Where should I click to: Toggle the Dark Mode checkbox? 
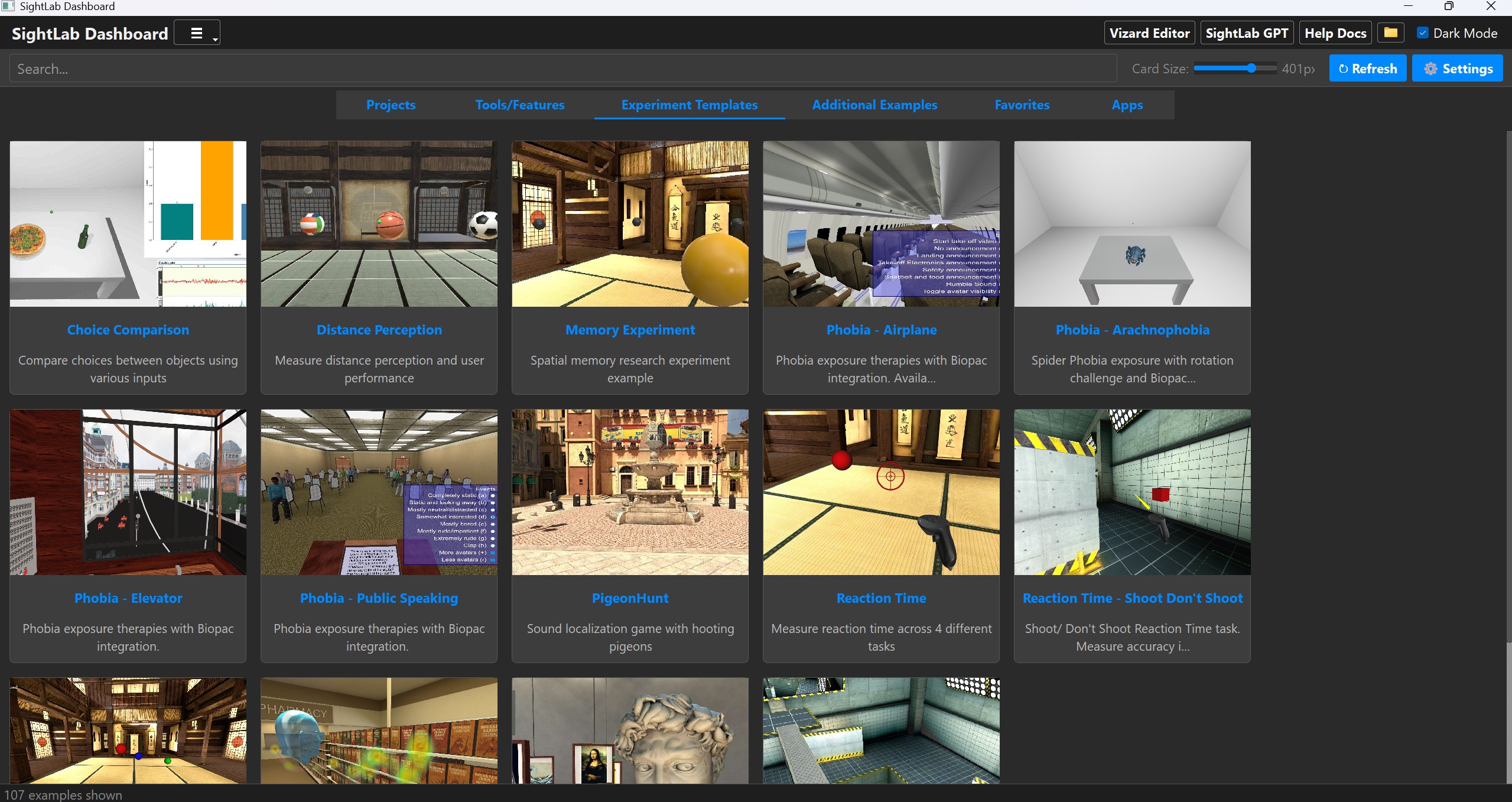click(x=1423, y=33)
